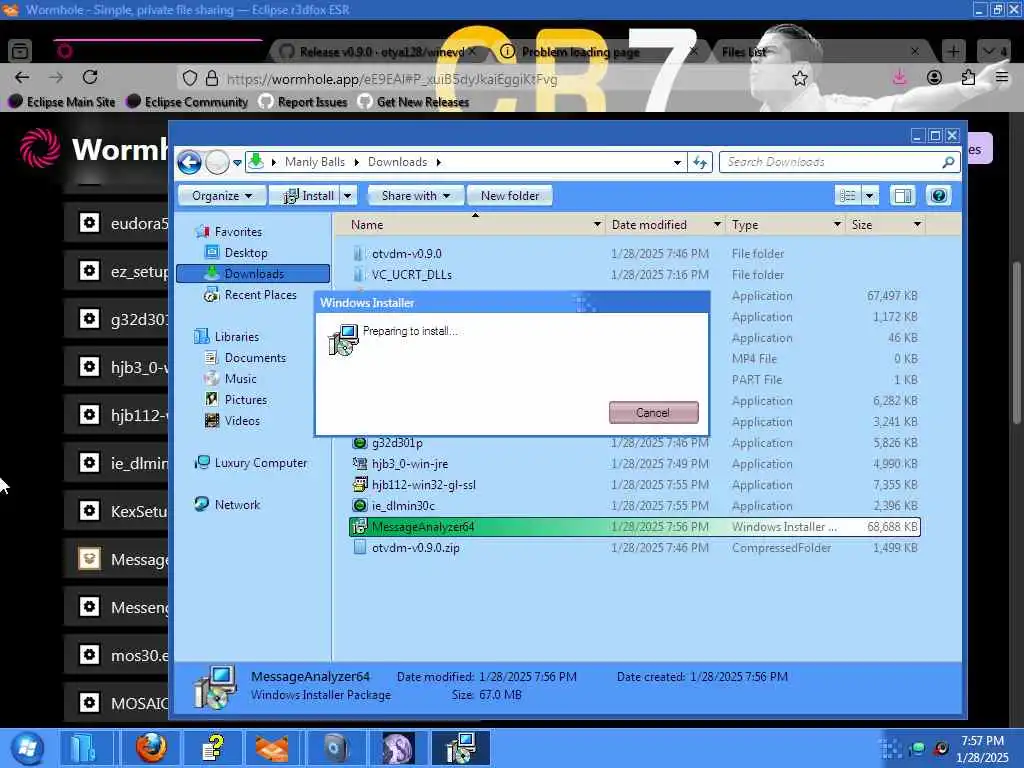Open the Get New Releases bookmark
Screen dimensions: 1024x768
coord(414,102)
